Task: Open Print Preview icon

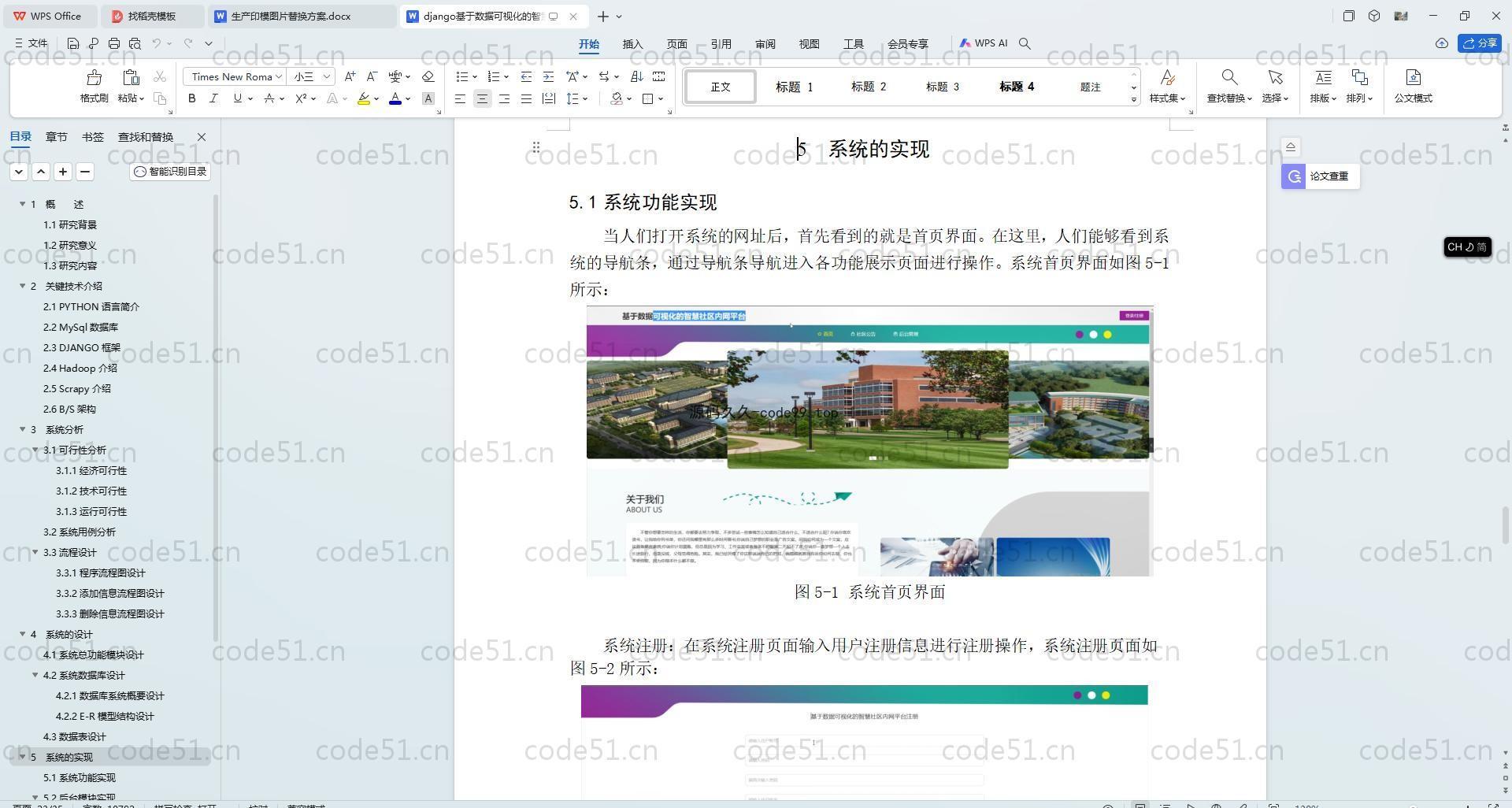Action: point(135,43)
